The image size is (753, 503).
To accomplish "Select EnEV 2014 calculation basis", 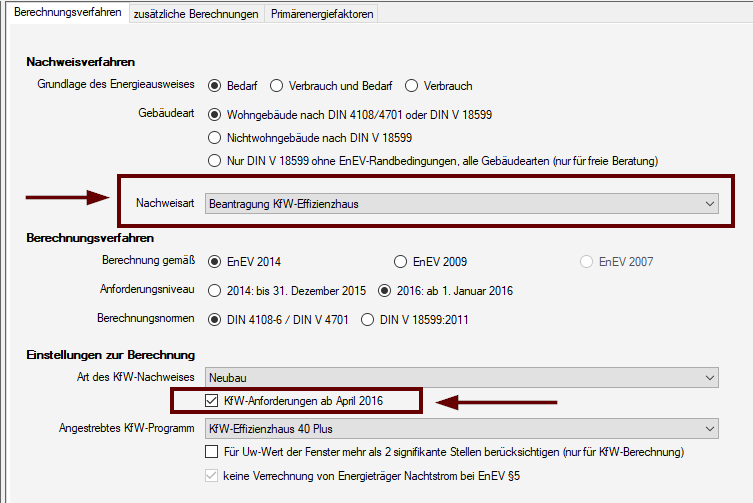I will (x=214, y=262).
